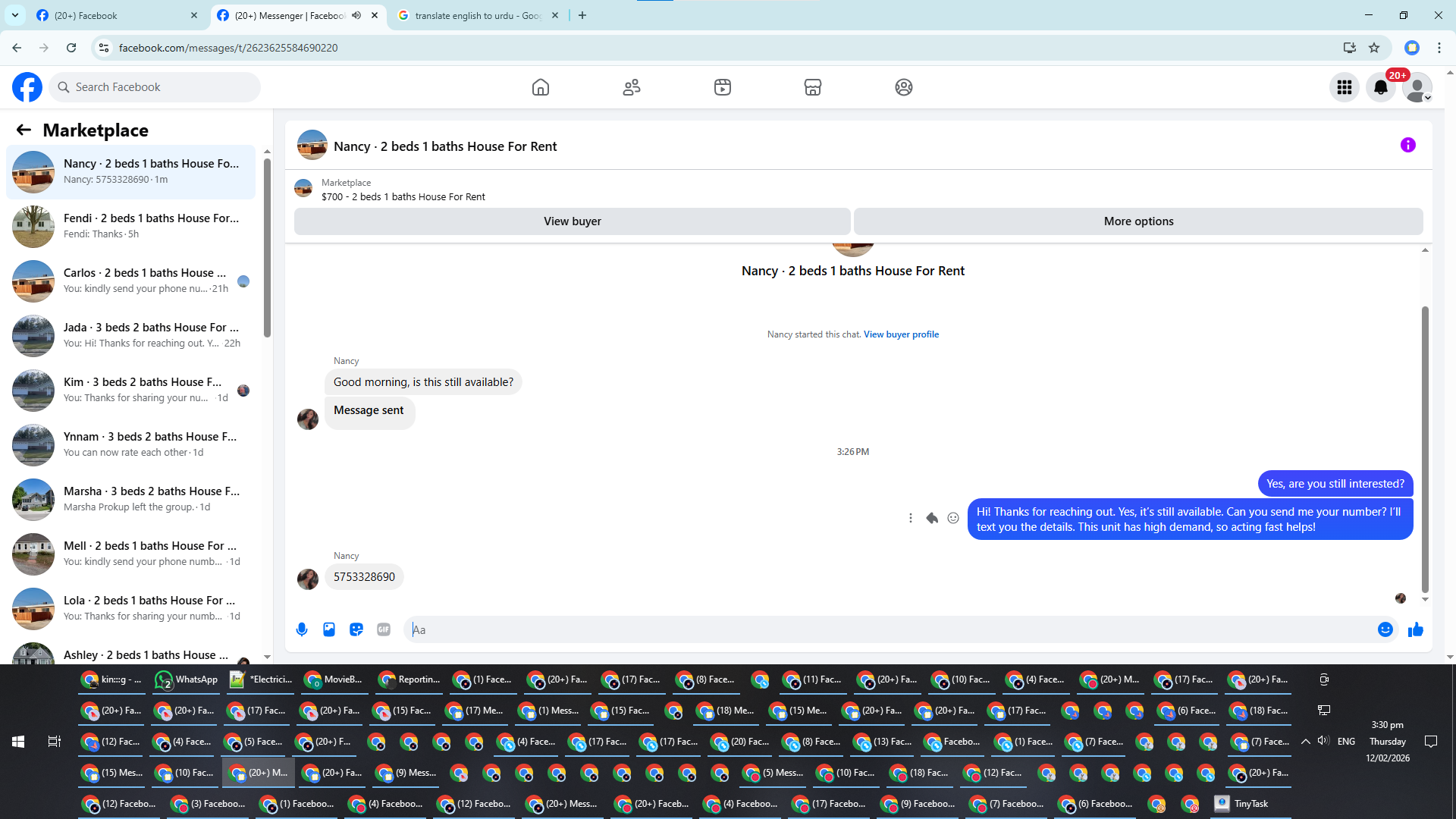Show hidden system tray icons
This screenshot has height=819, width=1456.
coord(1305,742)
